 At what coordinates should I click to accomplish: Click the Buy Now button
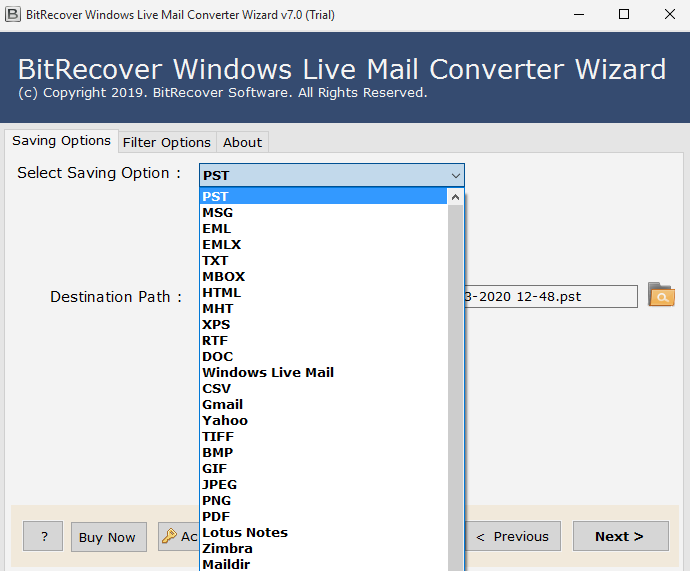pyautogui.click(x=107, y=537)
